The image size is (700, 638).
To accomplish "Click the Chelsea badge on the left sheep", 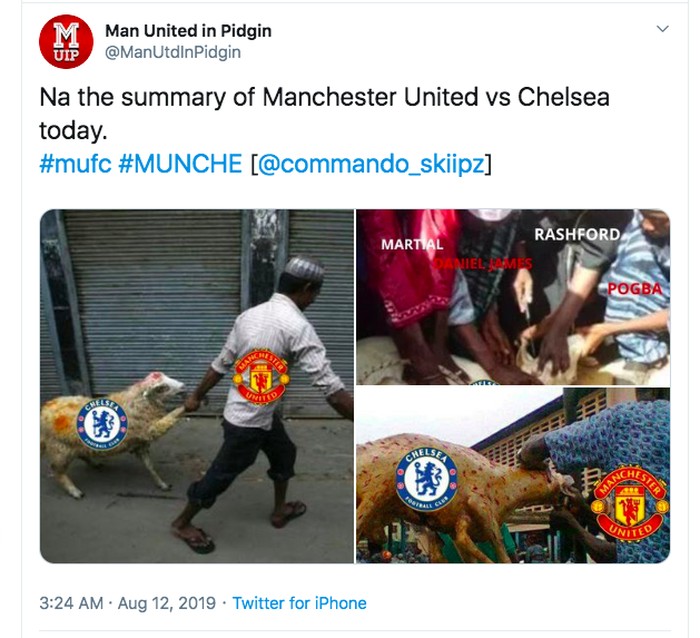I will [102, 424].
